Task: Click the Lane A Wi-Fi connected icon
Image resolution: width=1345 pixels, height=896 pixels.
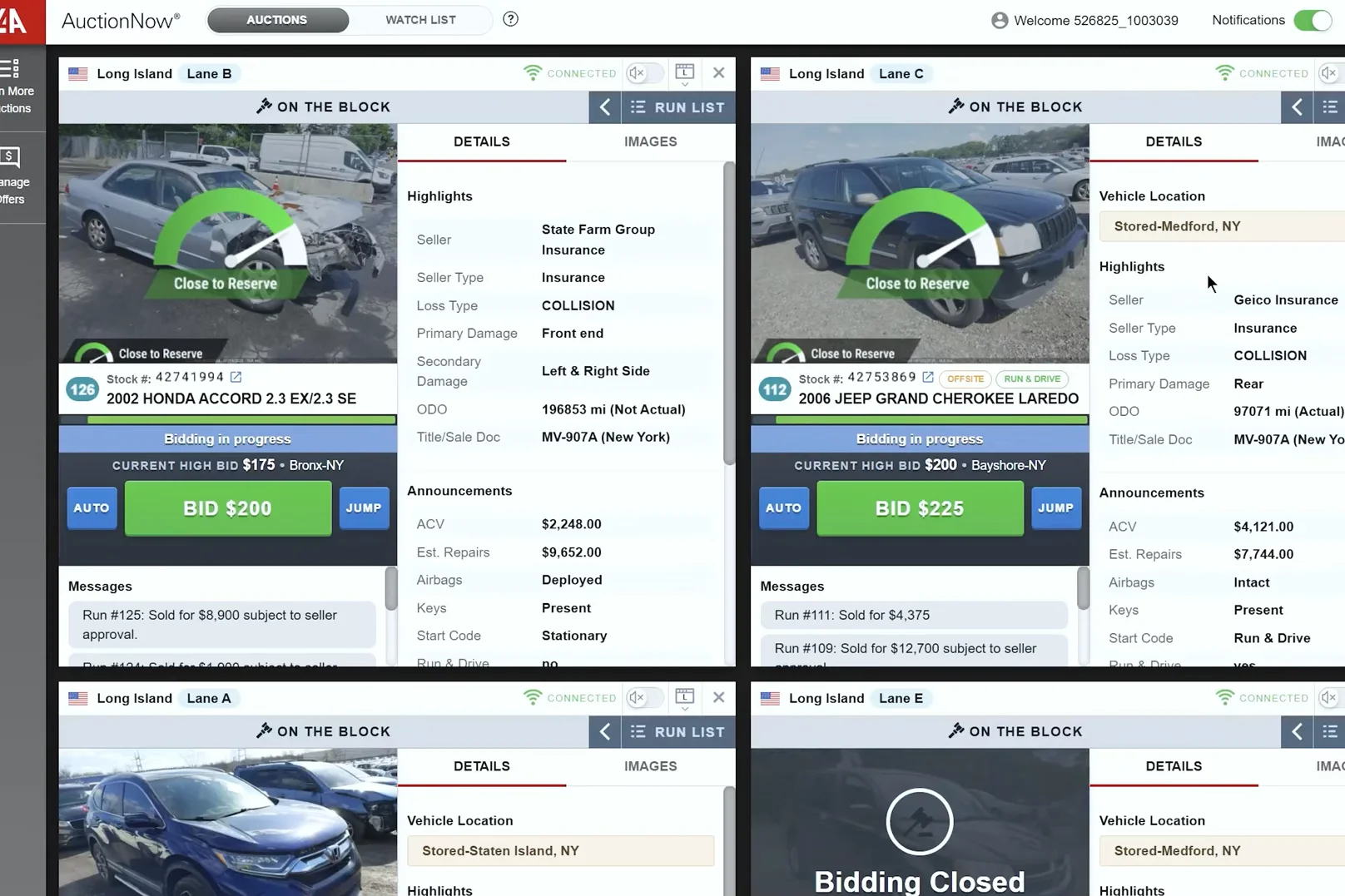Action: [x=533, y=698]
